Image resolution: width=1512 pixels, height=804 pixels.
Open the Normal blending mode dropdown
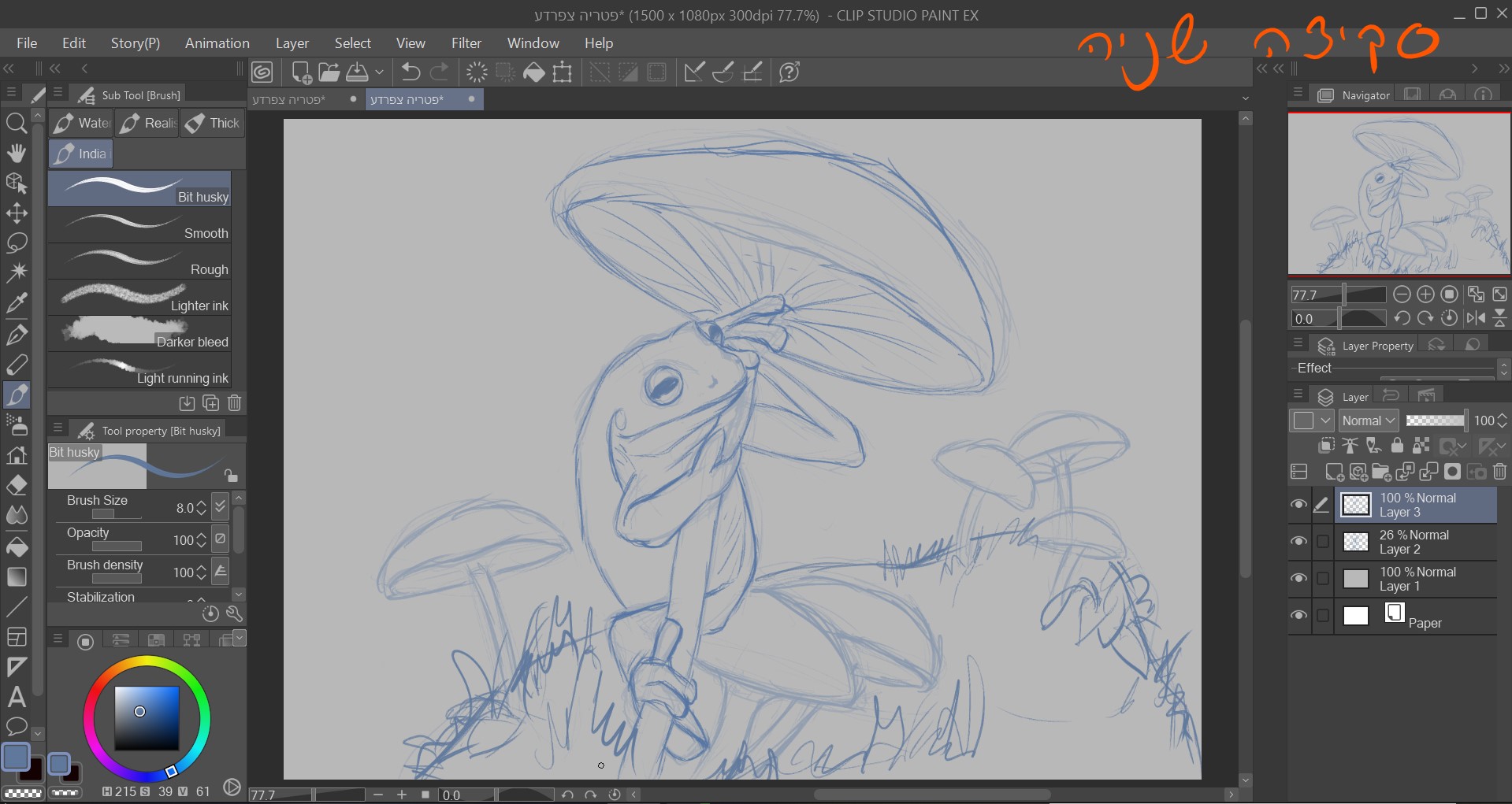(x=1369, y=421)
